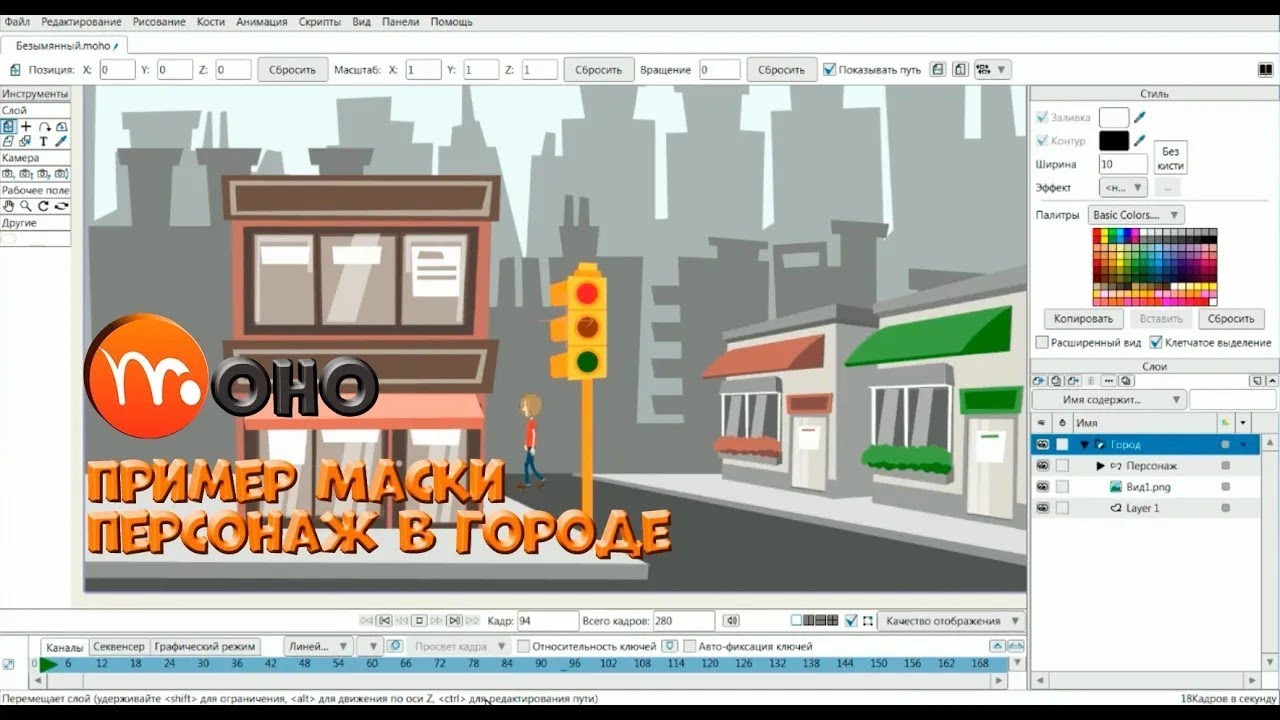Click the stop playback button
1280x720 pixels.
(x=420, y=621)
